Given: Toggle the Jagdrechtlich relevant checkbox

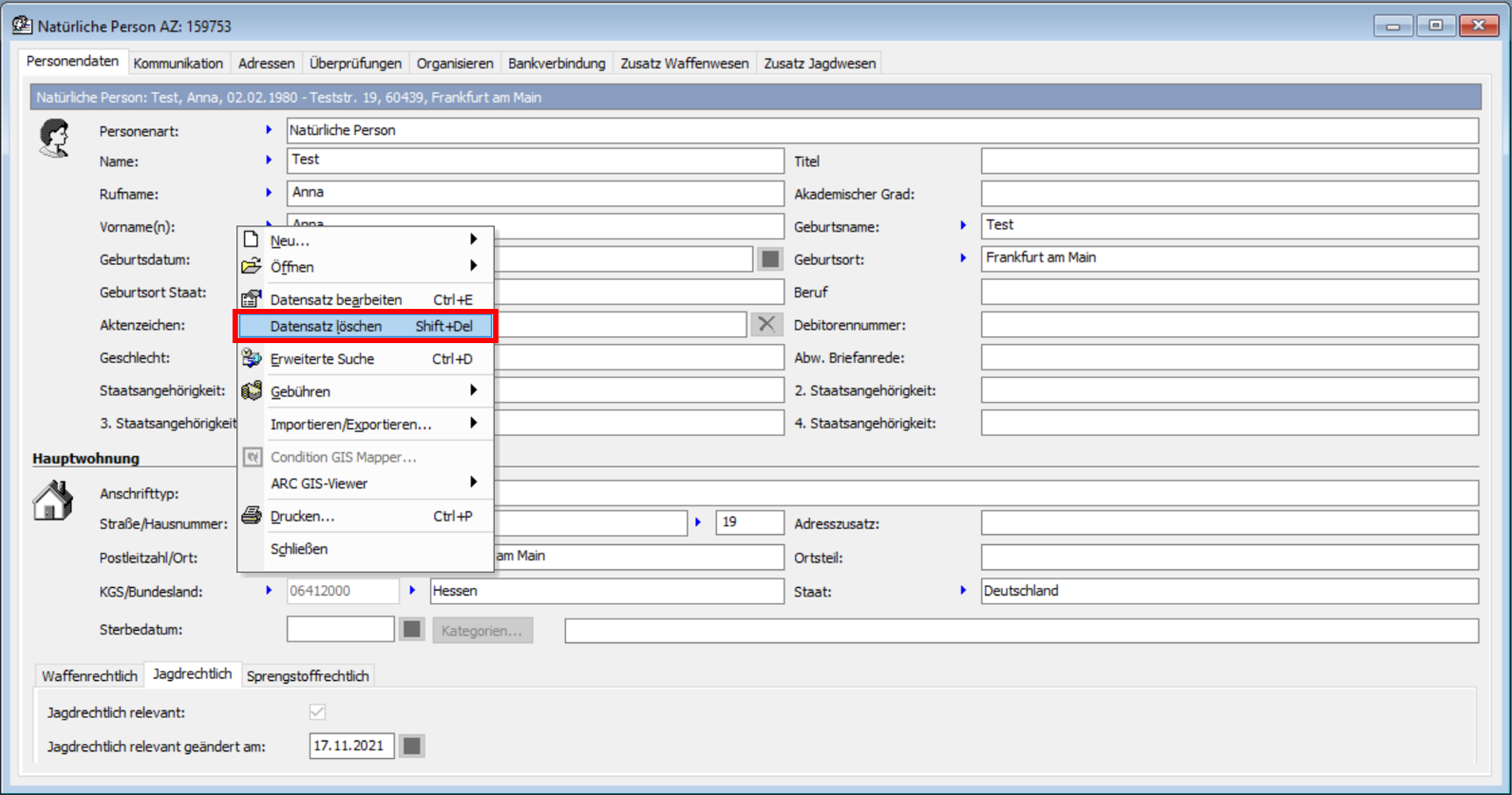Looking at the screenshot, I should coord(318,712).
